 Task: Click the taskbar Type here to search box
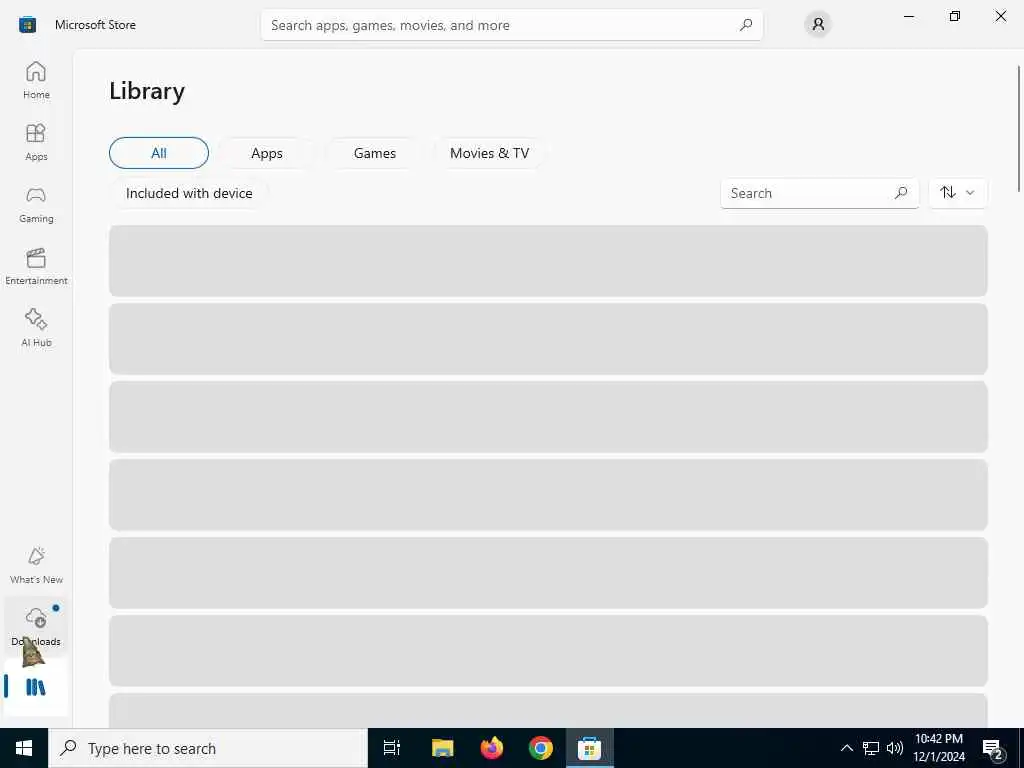coord(208,748)
